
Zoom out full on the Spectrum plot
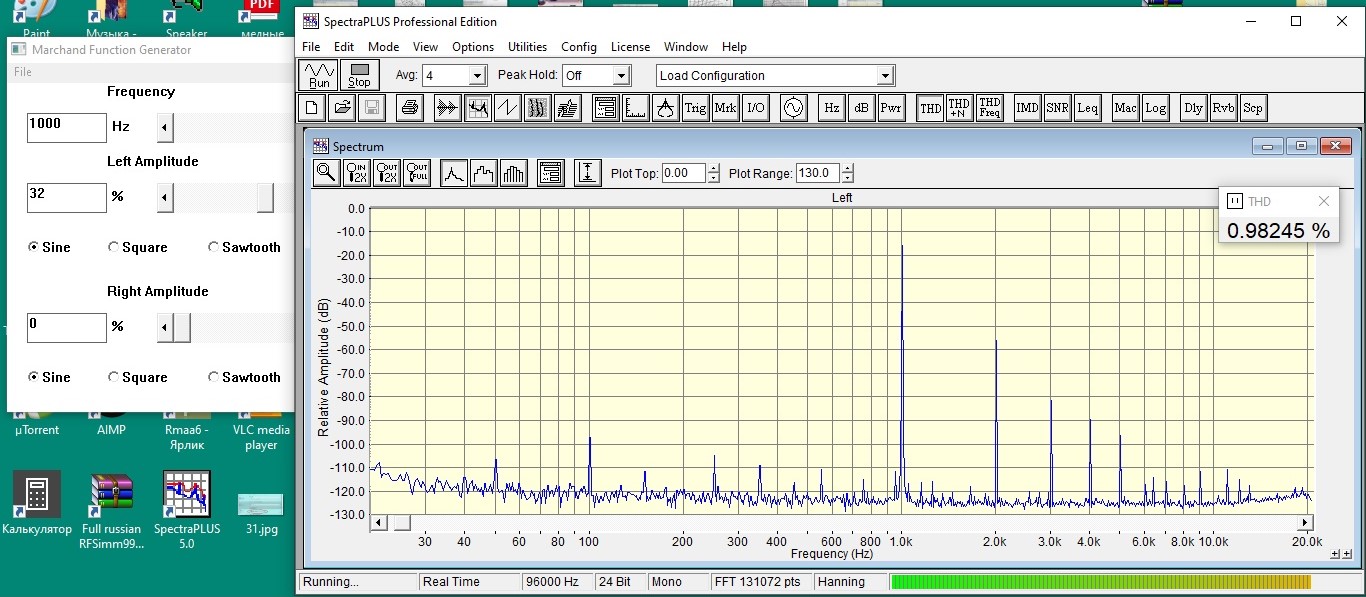pyautogui.click(x=417, y=173)
